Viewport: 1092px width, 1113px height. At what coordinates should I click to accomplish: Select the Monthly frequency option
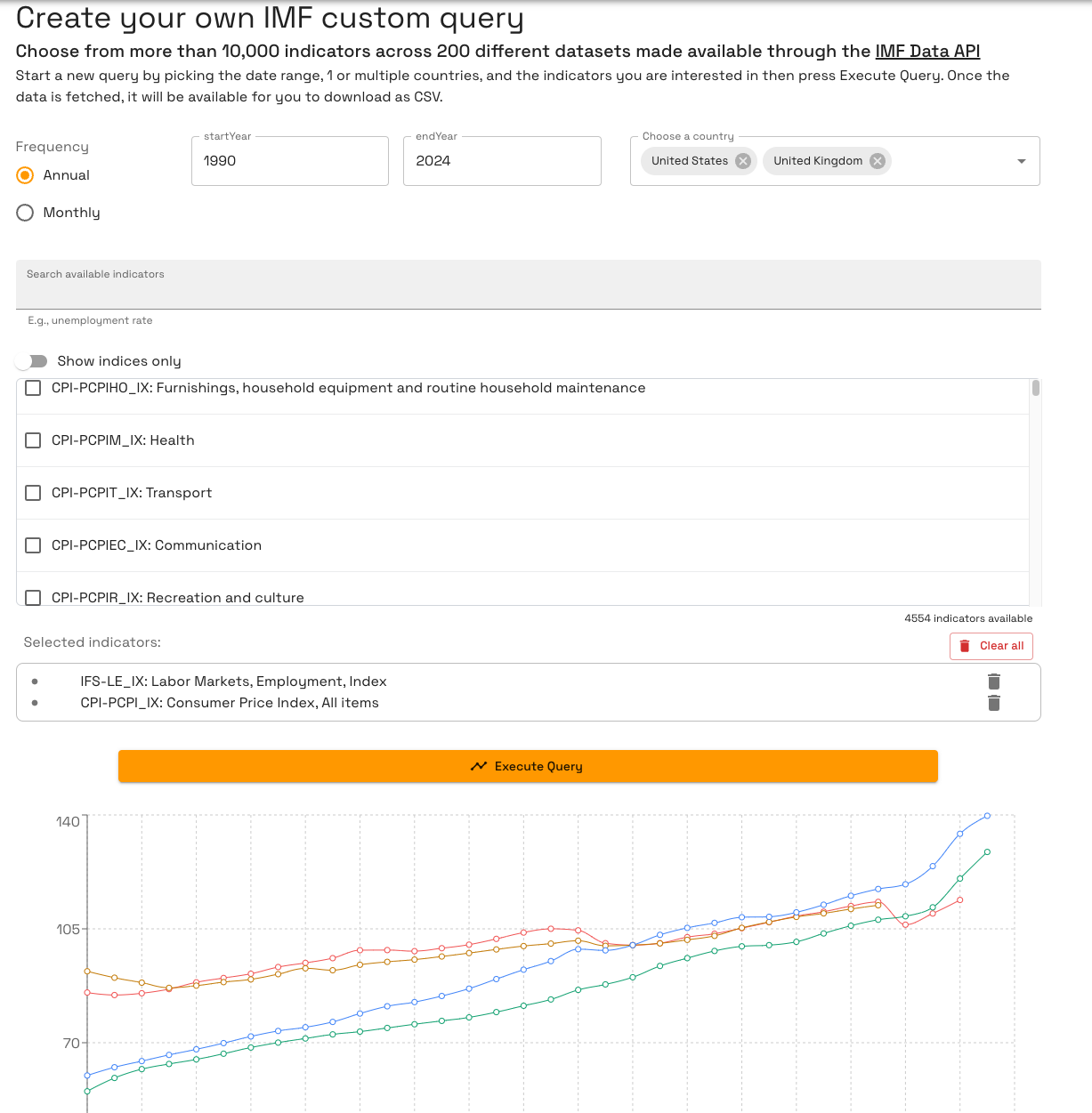(x=25, y=213)
